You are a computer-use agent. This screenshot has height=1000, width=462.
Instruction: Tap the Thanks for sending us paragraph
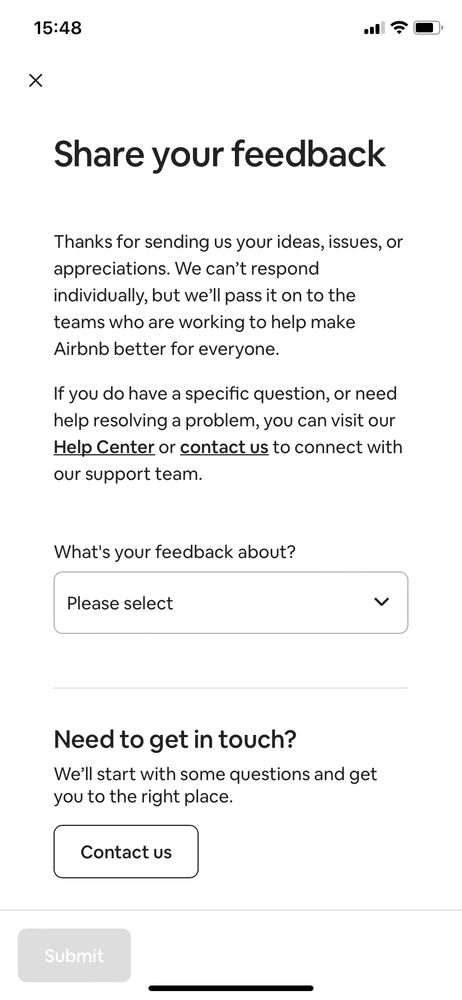click(228, 295)
